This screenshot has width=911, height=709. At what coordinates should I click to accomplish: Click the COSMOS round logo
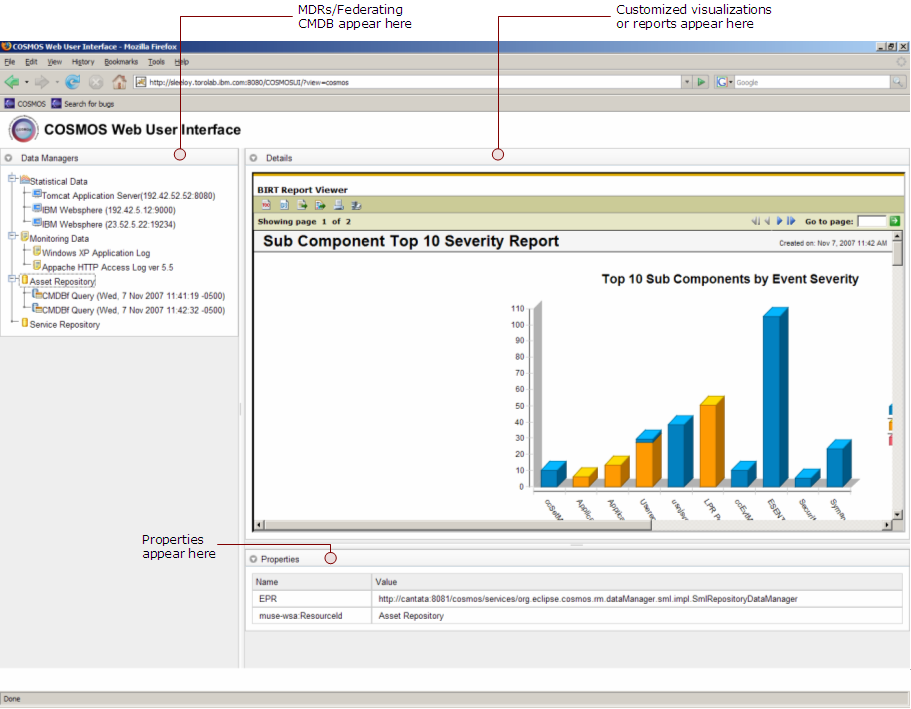[x=23, y=130]
